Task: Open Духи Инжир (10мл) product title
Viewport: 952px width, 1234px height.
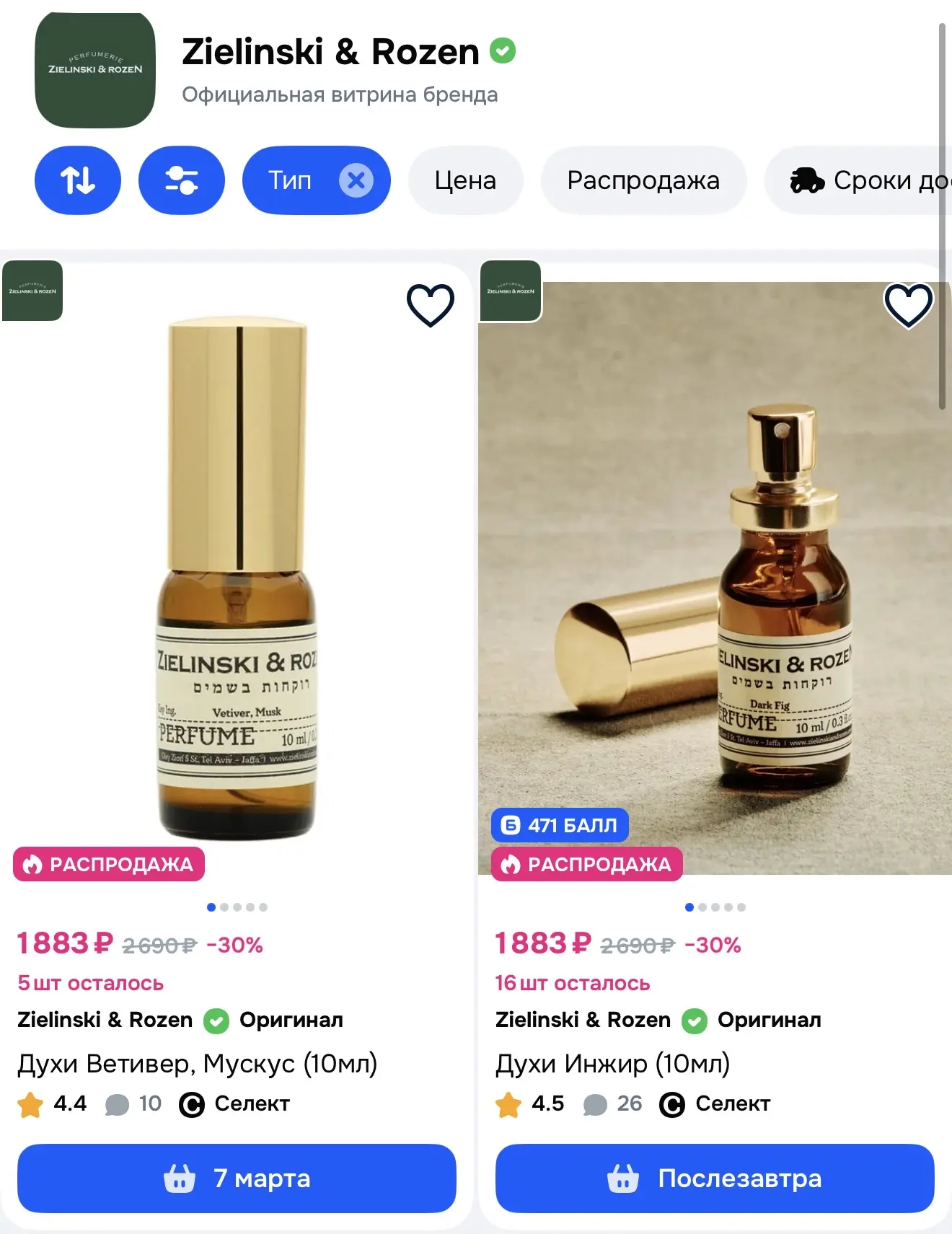Action: click(612, 1064)
